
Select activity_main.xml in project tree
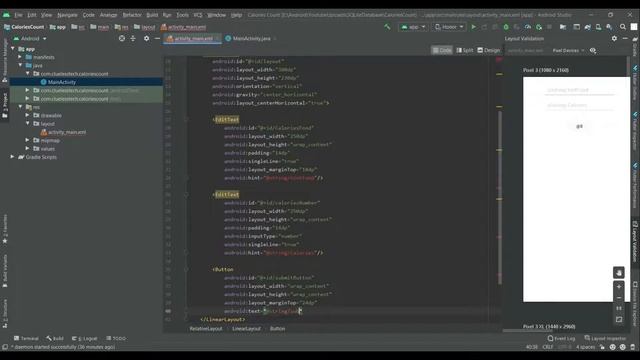pyautogui.click(x=67, y=132)
